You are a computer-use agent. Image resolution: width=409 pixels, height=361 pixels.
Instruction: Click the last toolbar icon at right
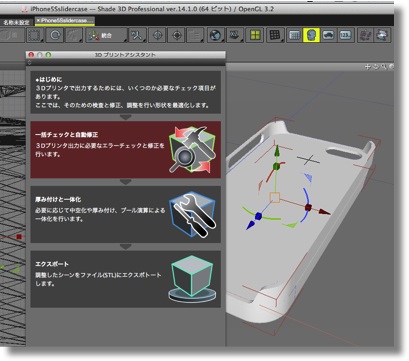click(382, 35)
